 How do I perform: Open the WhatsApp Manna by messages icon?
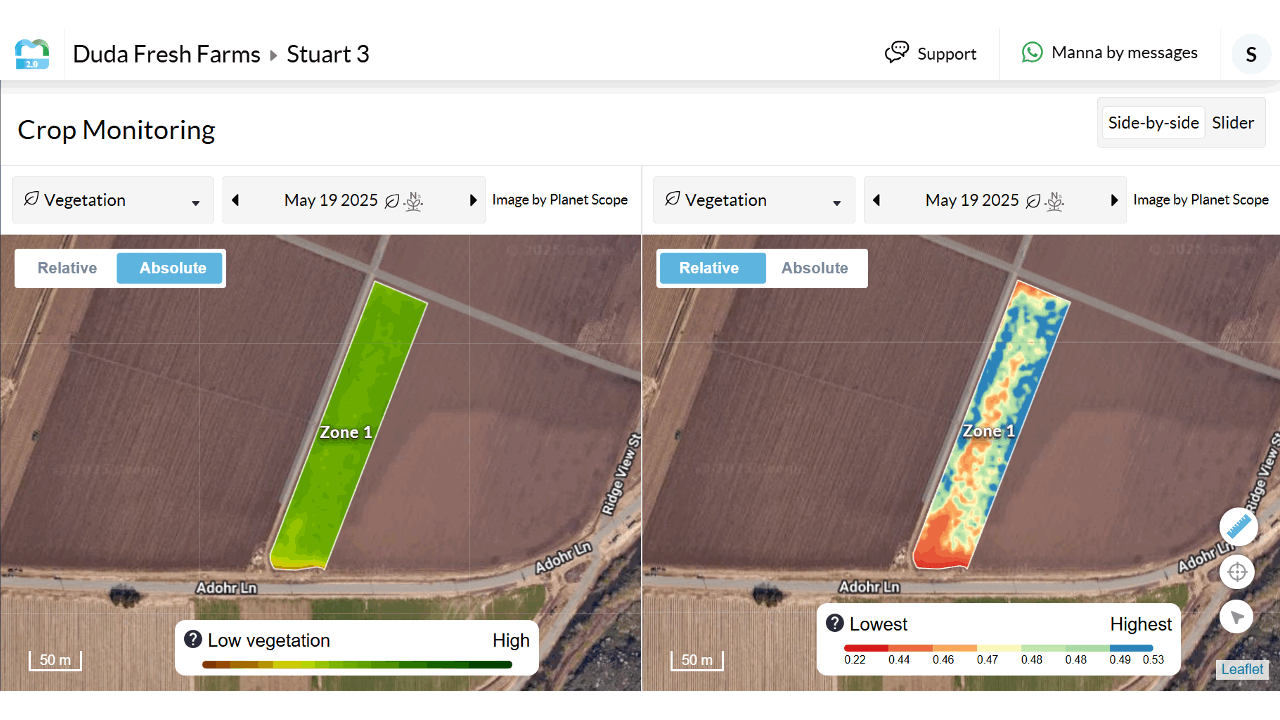(1032, 53)
